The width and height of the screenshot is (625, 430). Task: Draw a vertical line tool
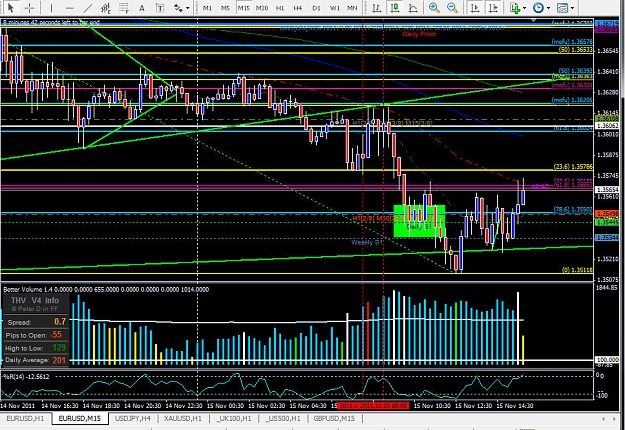(x=51, y=8)
